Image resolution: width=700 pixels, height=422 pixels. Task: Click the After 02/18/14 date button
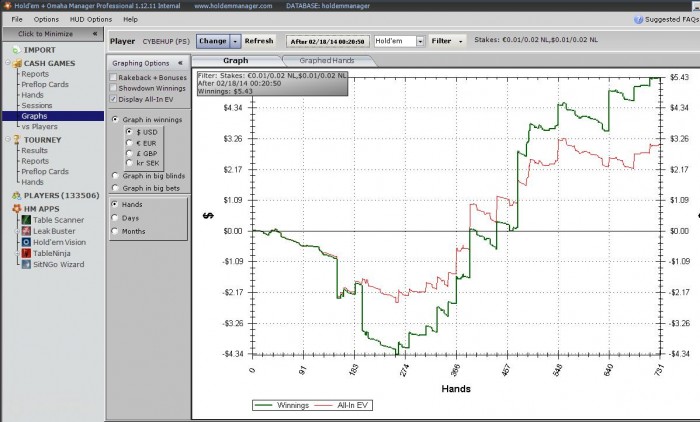(x=327, y=42)
